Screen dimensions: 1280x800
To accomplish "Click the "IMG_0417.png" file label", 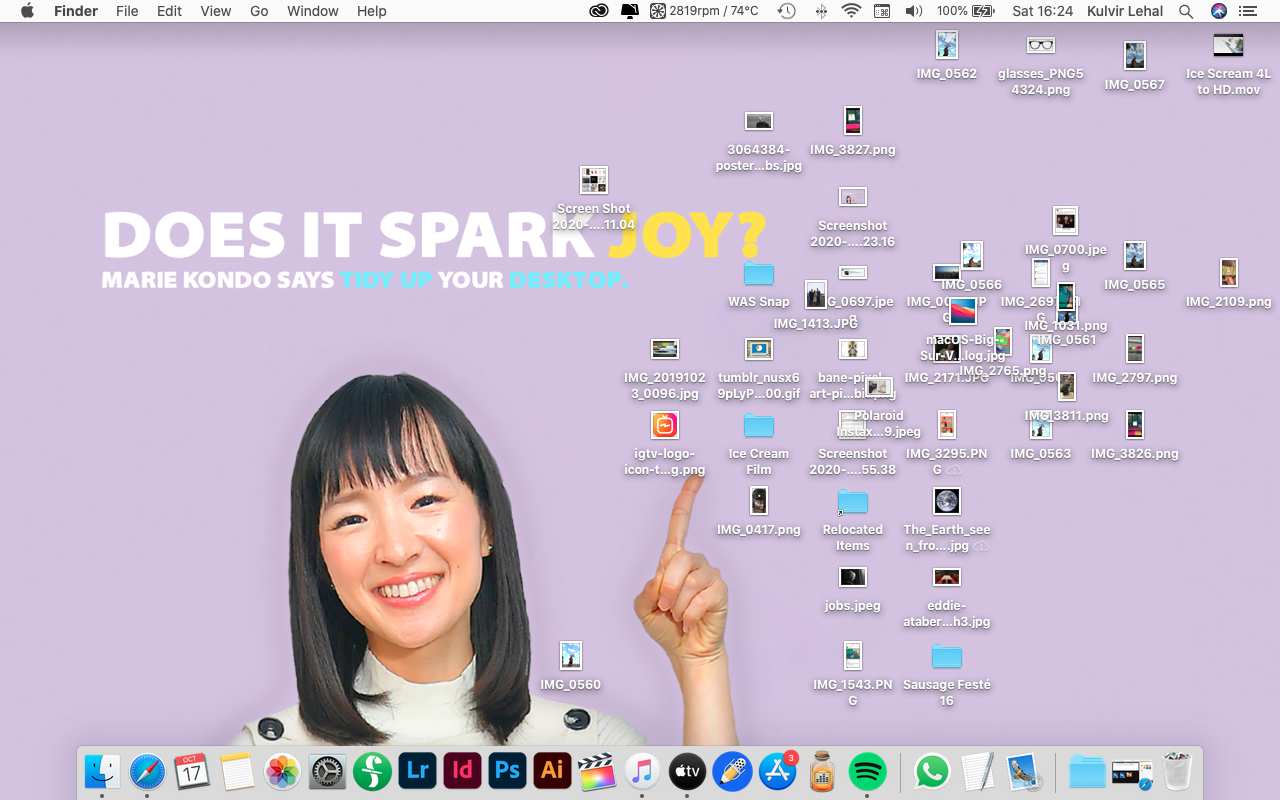I will click(759, 530).
